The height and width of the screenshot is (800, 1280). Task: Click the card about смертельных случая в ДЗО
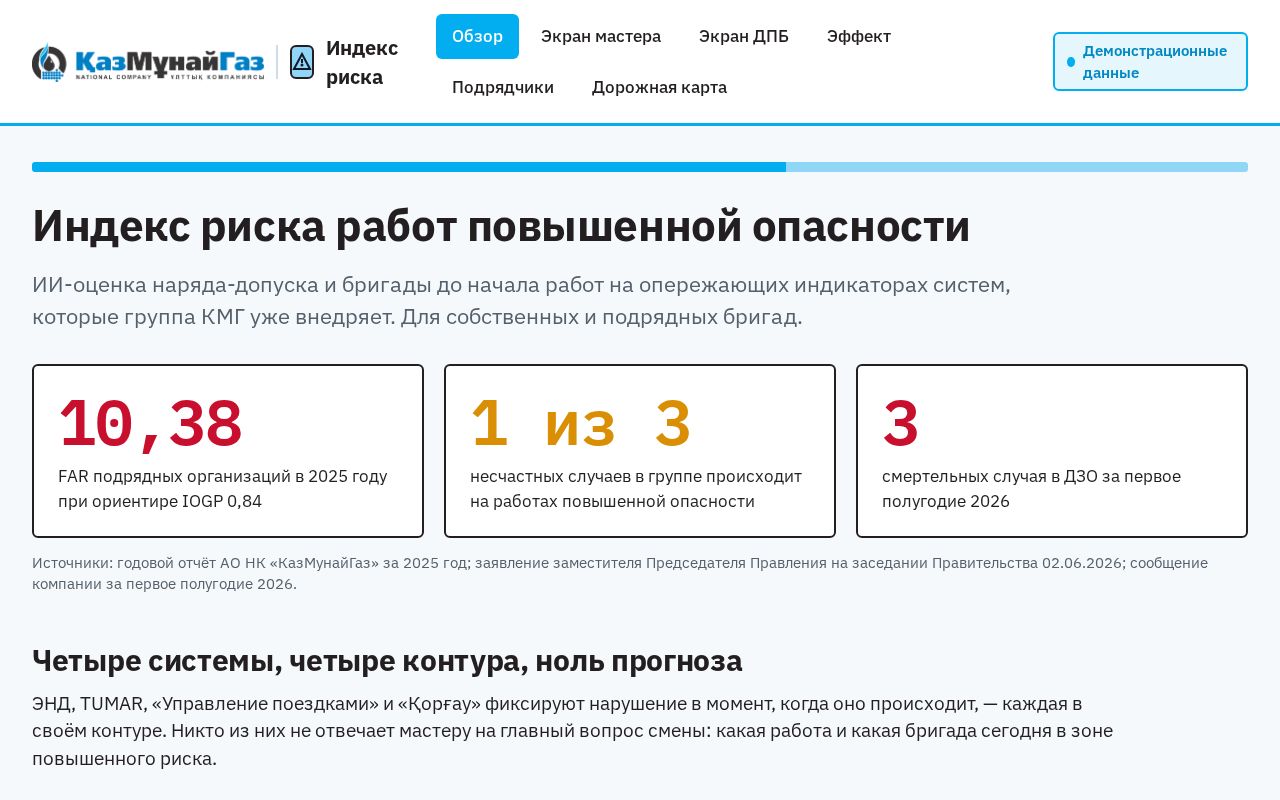[1052, 451]
